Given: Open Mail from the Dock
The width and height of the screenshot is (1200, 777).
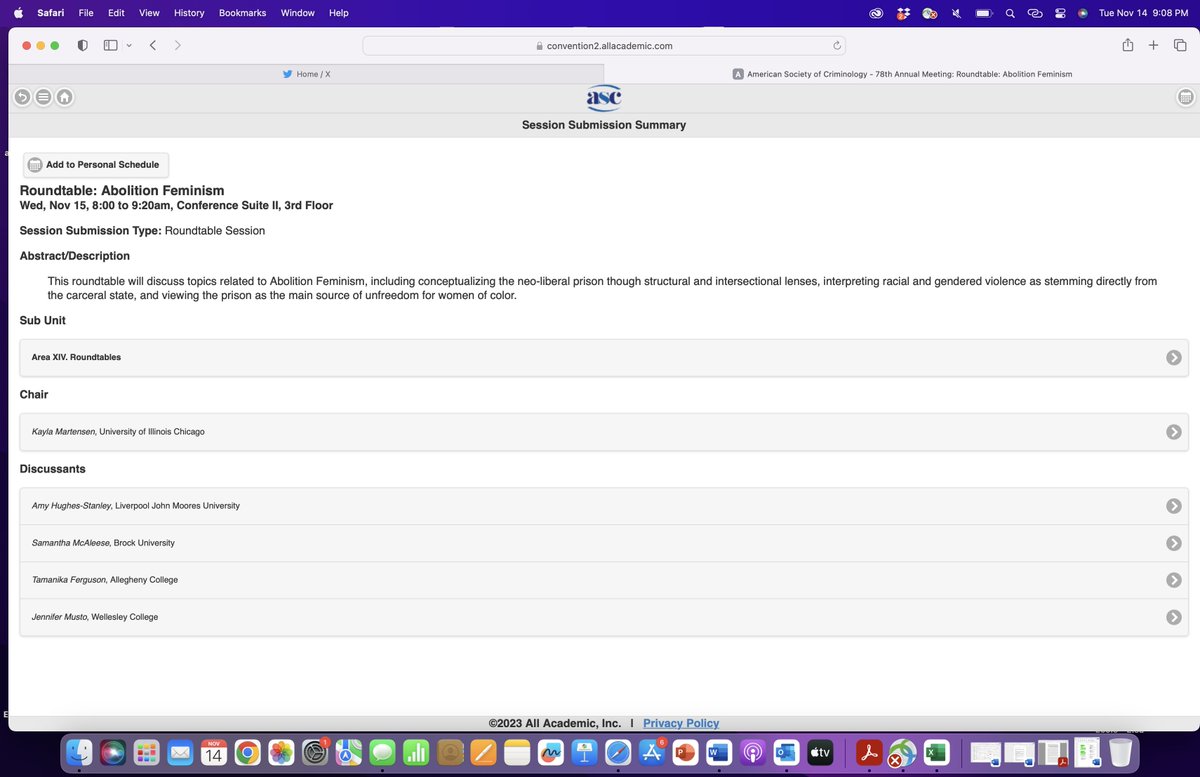Looking at the screenshot, I should point(180,752).
